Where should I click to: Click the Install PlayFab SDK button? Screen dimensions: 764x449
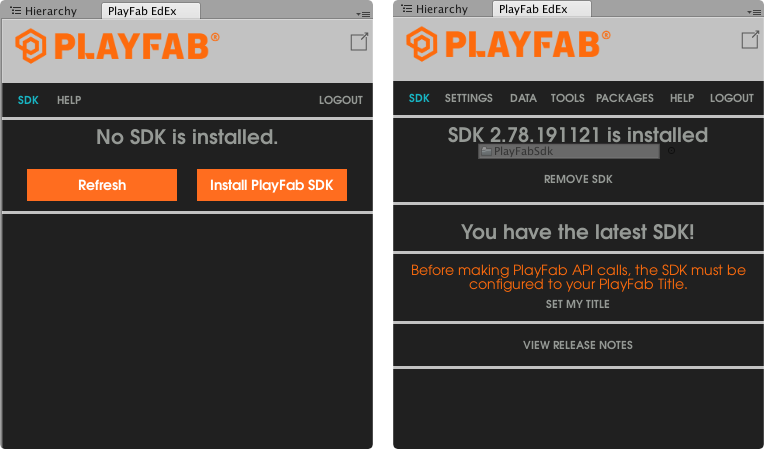click(x=272, y=185)
